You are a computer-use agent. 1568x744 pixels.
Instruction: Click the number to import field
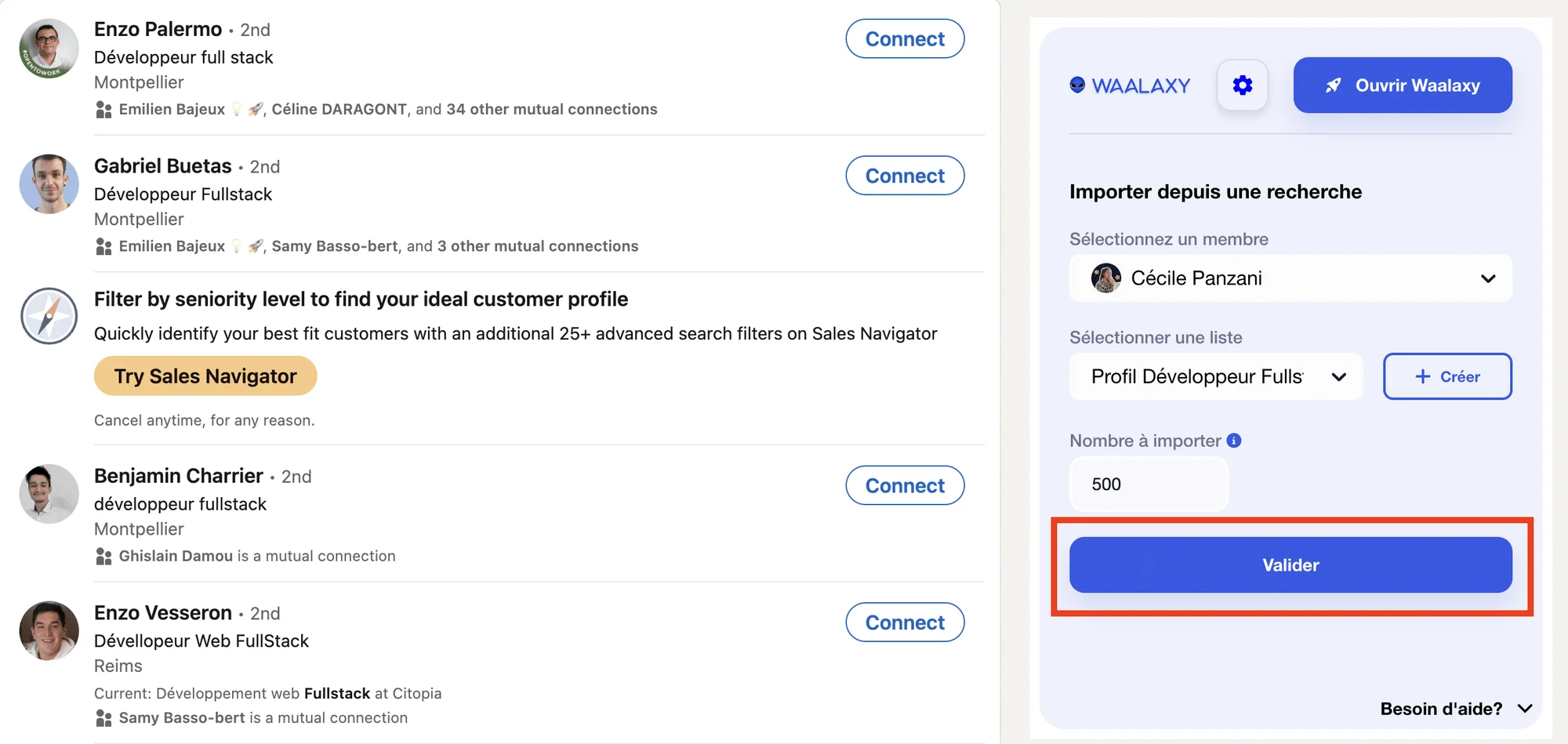pos(1149,485)
